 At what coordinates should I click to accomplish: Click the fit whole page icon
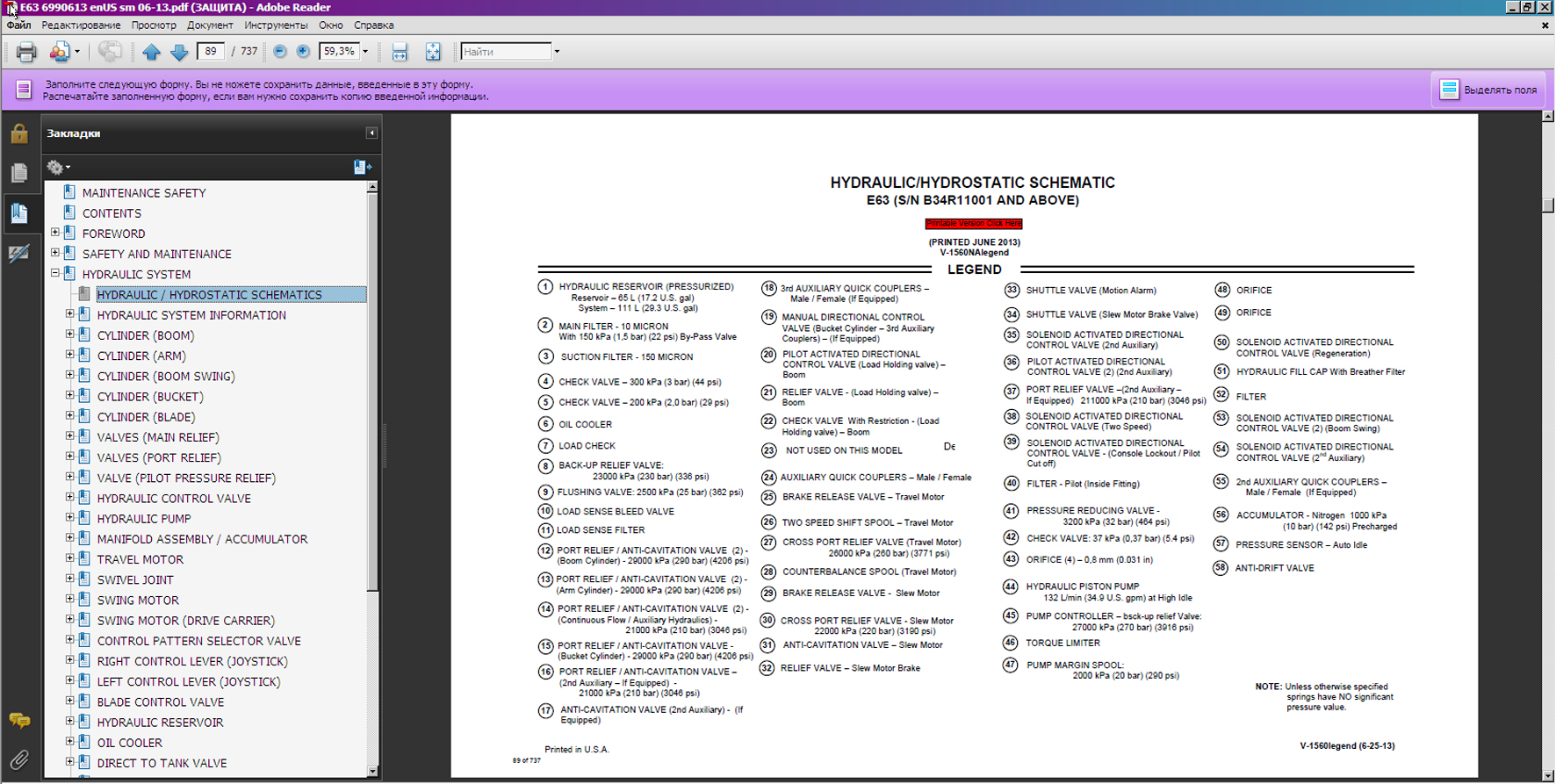tap(433, 52)
